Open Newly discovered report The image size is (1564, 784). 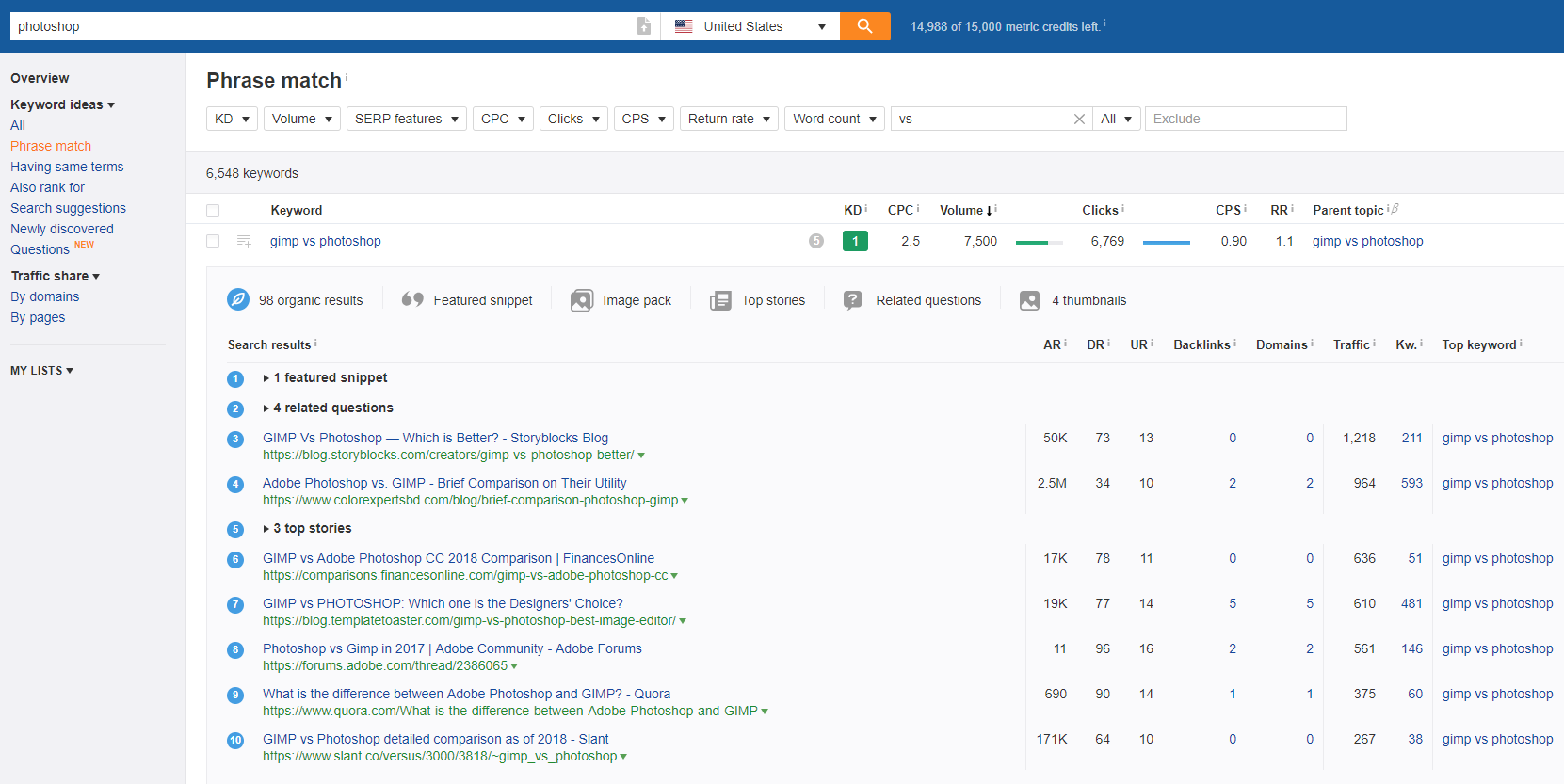click(x=62, y=229)
